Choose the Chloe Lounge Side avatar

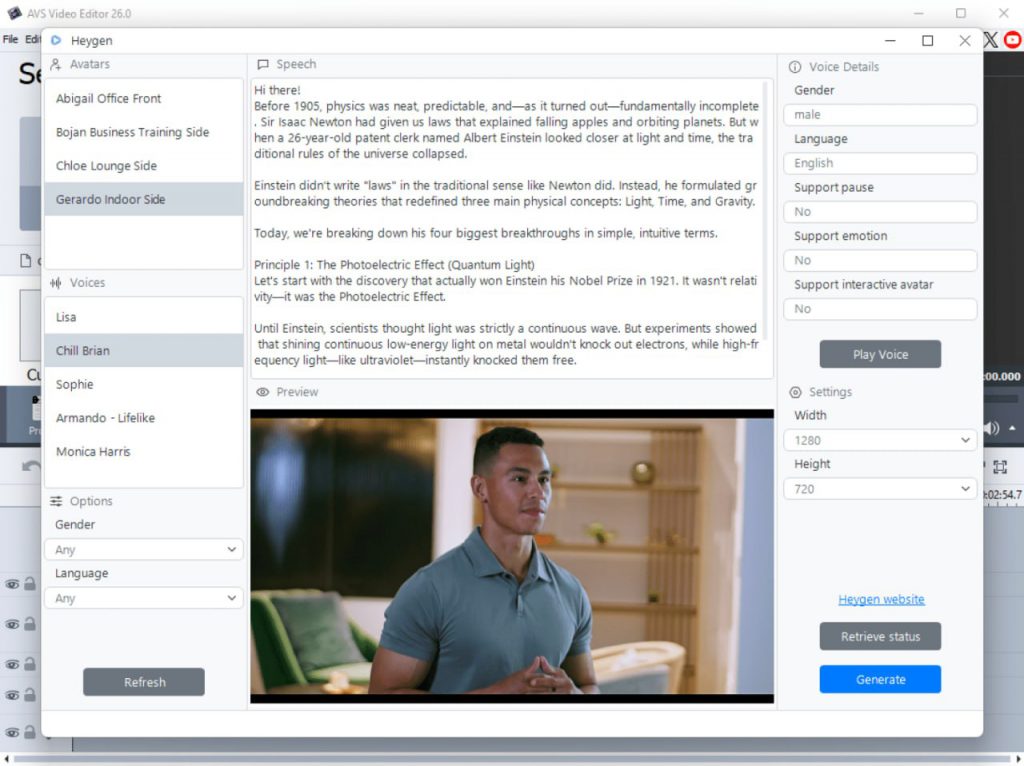144,166
